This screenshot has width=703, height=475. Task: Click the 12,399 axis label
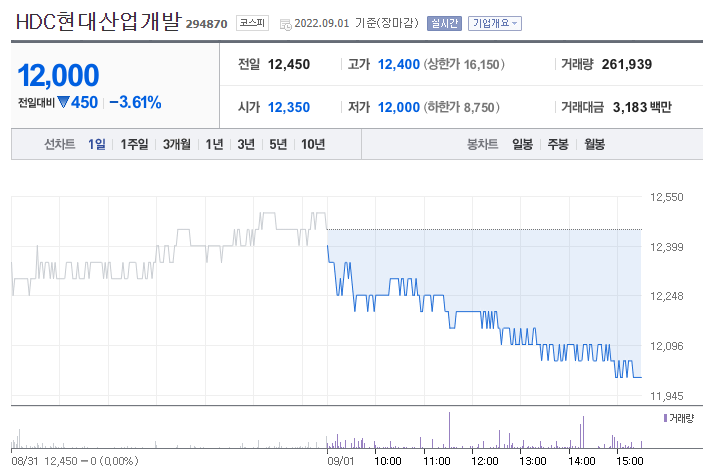[x=667, y=247]
